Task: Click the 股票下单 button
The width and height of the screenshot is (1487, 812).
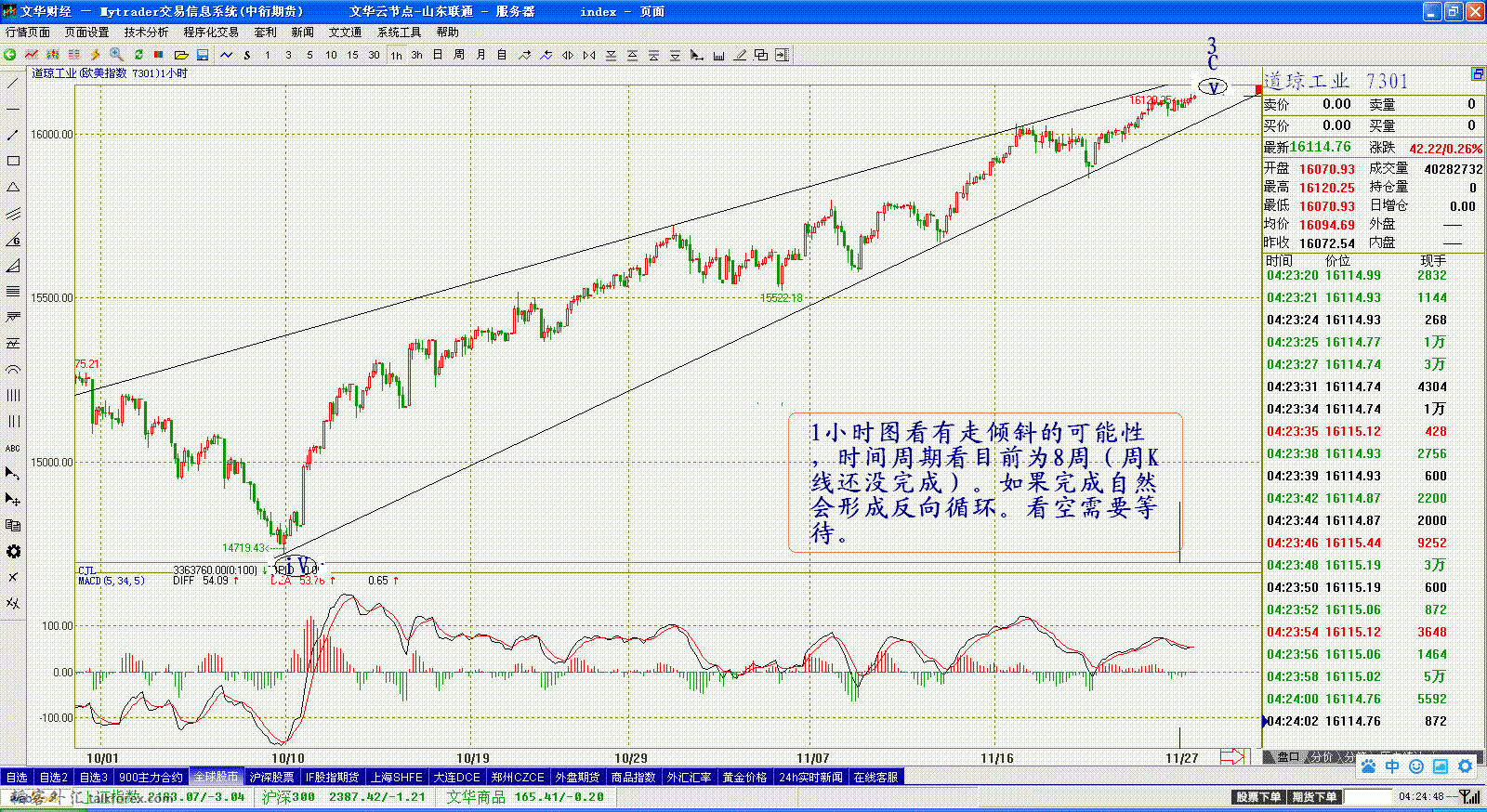Action: (x=1258, y=797)
